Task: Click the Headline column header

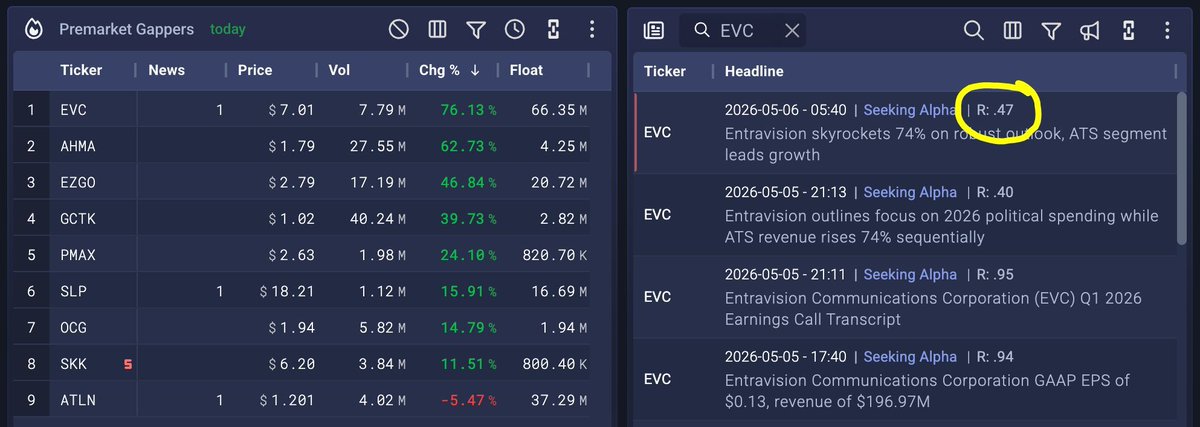Action: click(754, 71)
